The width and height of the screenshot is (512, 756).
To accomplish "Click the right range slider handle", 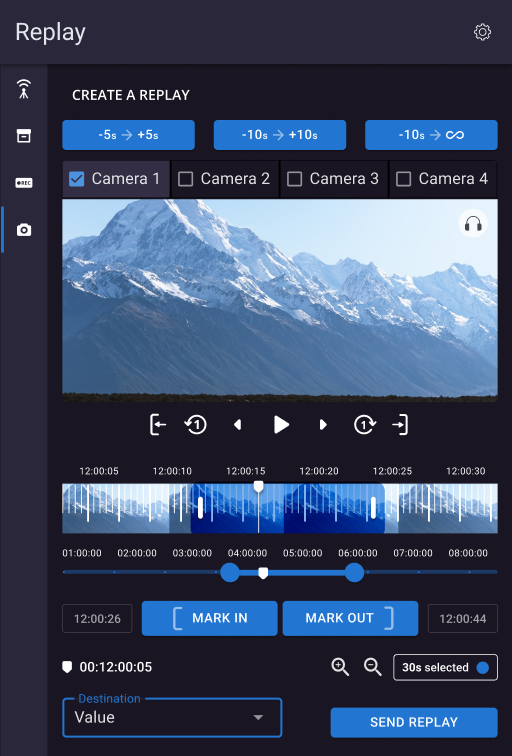I will [354, 572].
